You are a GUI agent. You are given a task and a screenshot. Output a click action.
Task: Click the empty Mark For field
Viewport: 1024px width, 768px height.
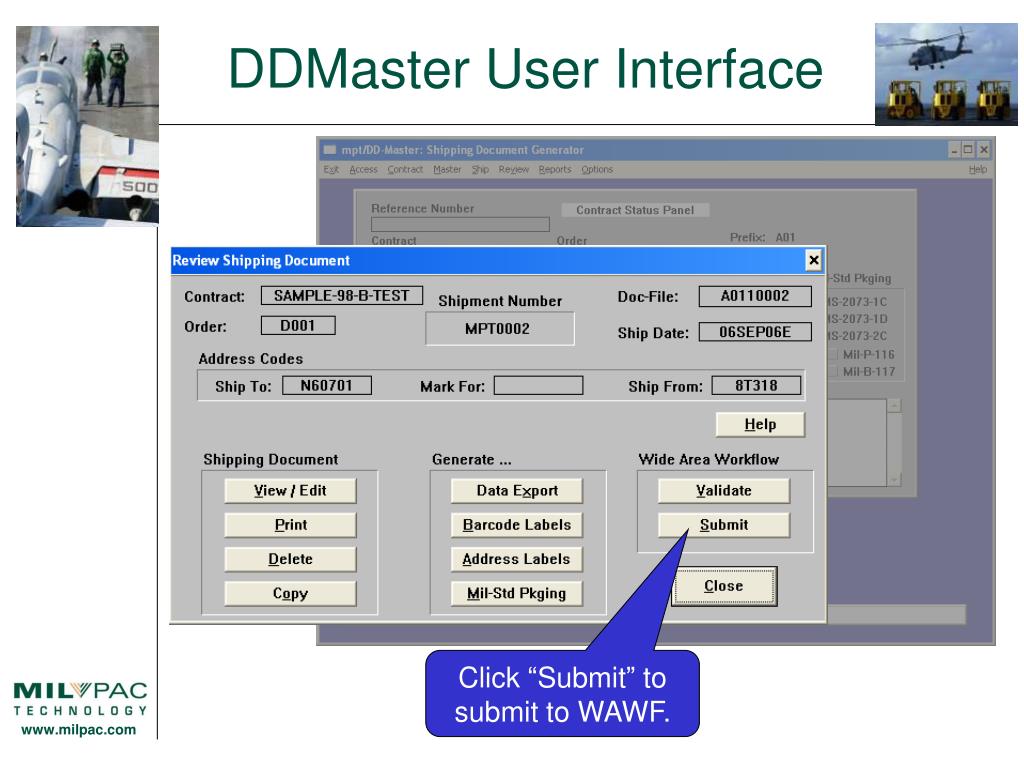point(538,385)
